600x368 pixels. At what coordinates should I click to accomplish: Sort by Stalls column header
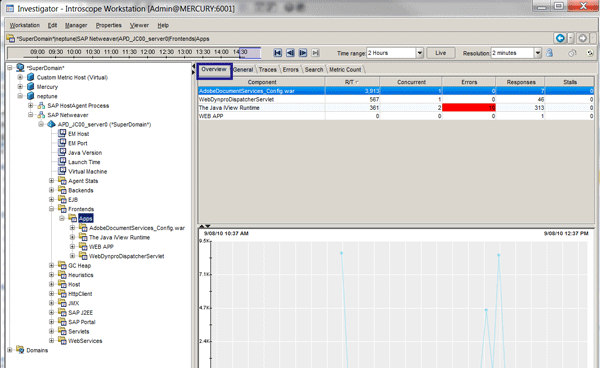pos(570,82)
